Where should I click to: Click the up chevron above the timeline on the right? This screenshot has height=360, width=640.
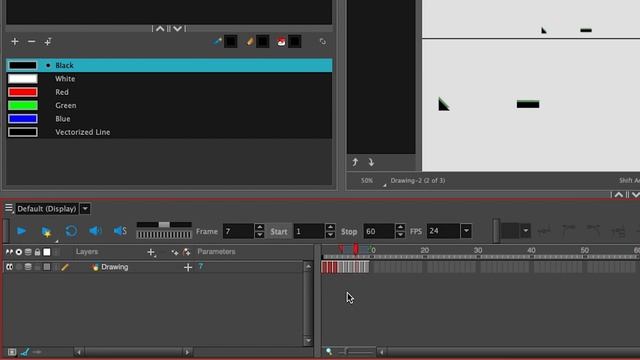coord(619,195)
